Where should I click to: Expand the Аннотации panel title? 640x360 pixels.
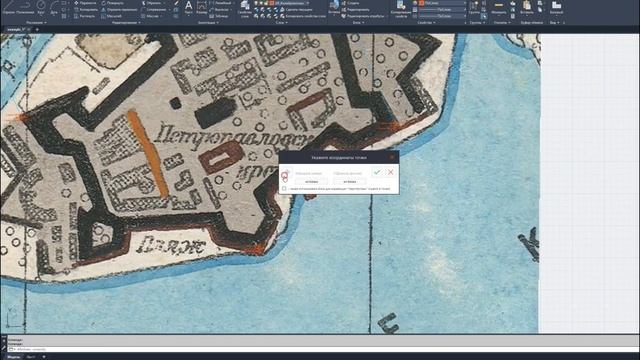[208, 22]
